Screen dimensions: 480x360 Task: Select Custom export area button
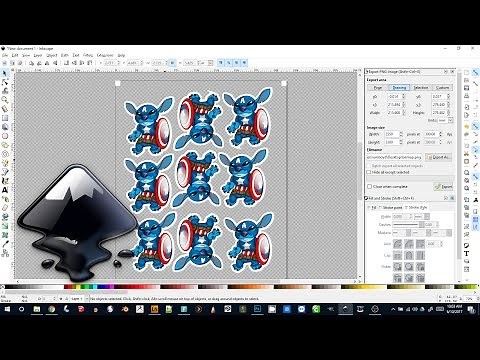pos(443,88)
